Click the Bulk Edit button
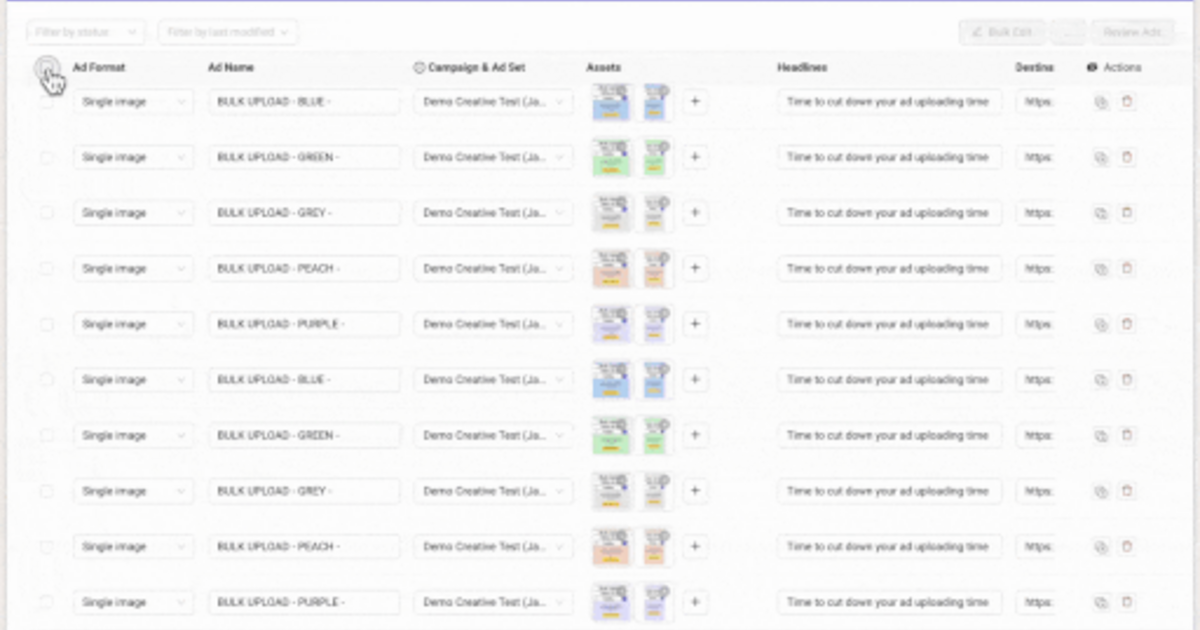1200x630 pixels. [1002, 33]
